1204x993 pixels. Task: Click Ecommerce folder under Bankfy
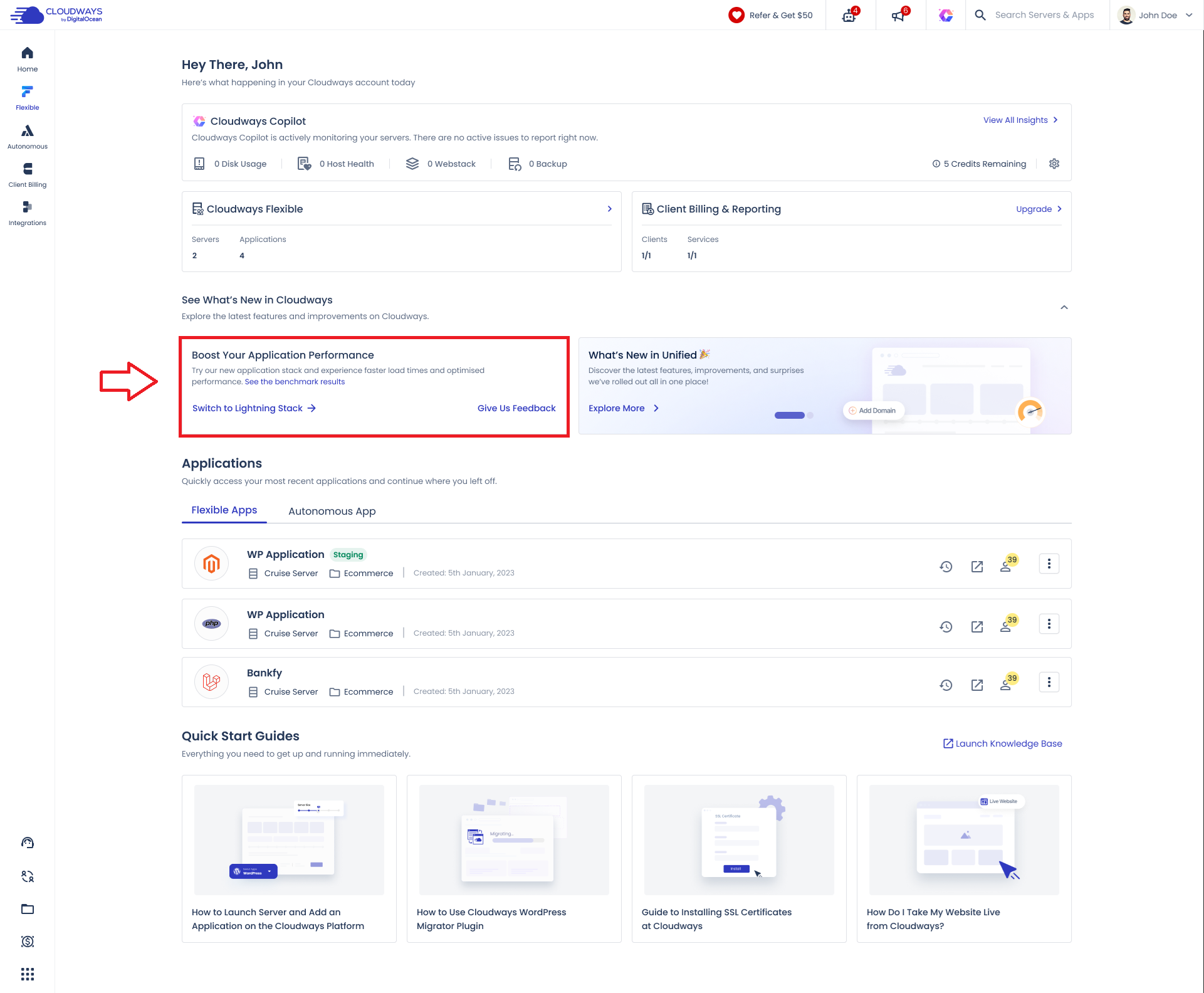click(x=362, y=692)
